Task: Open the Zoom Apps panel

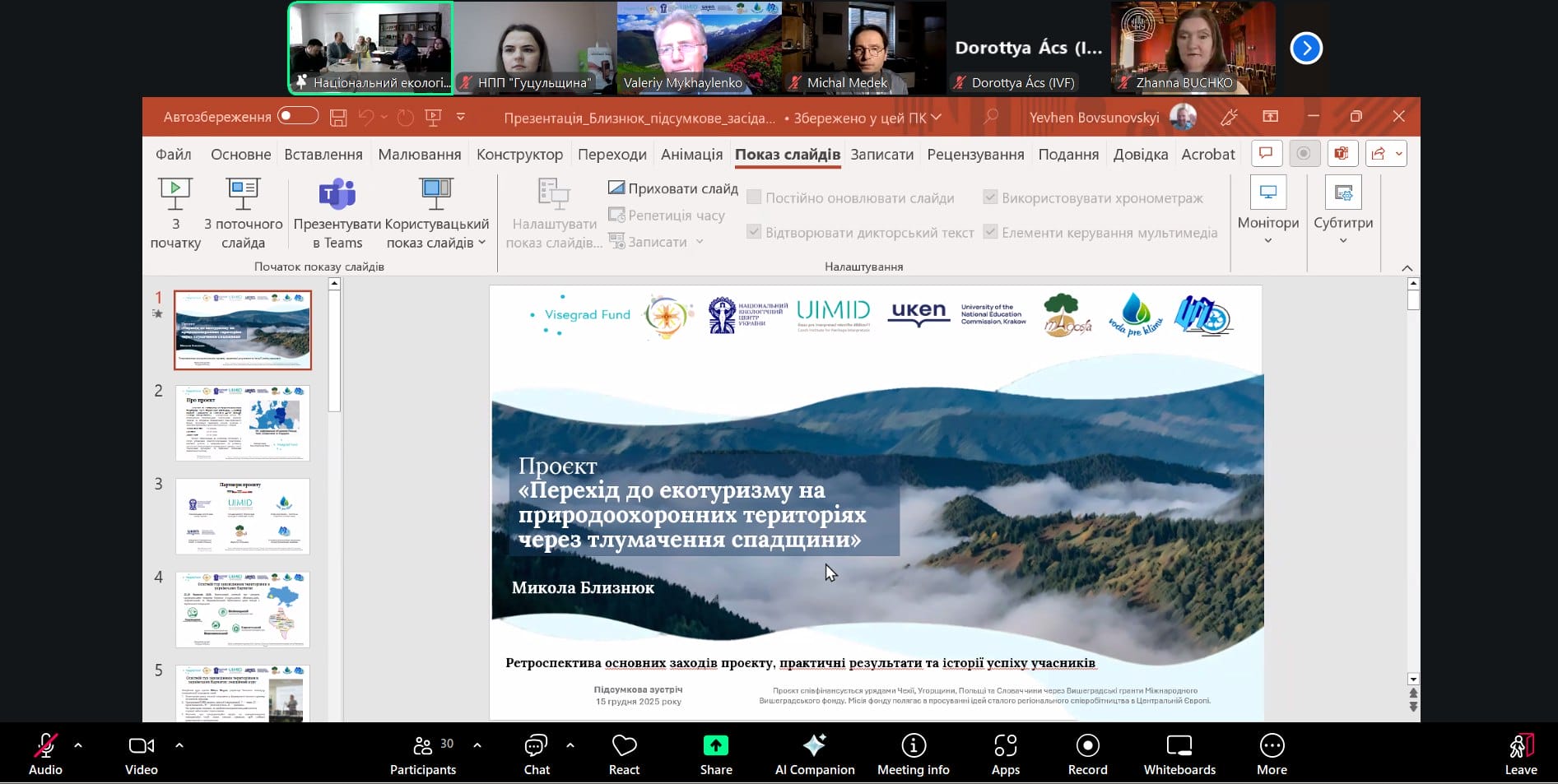Action: (x=1005, y=754)
